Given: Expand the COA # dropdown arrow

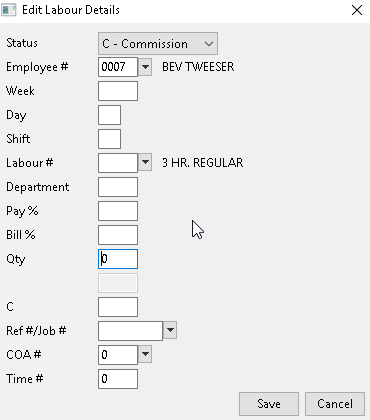Looking at the screenshot, I should pyautogui.click(x=145, y=354).
